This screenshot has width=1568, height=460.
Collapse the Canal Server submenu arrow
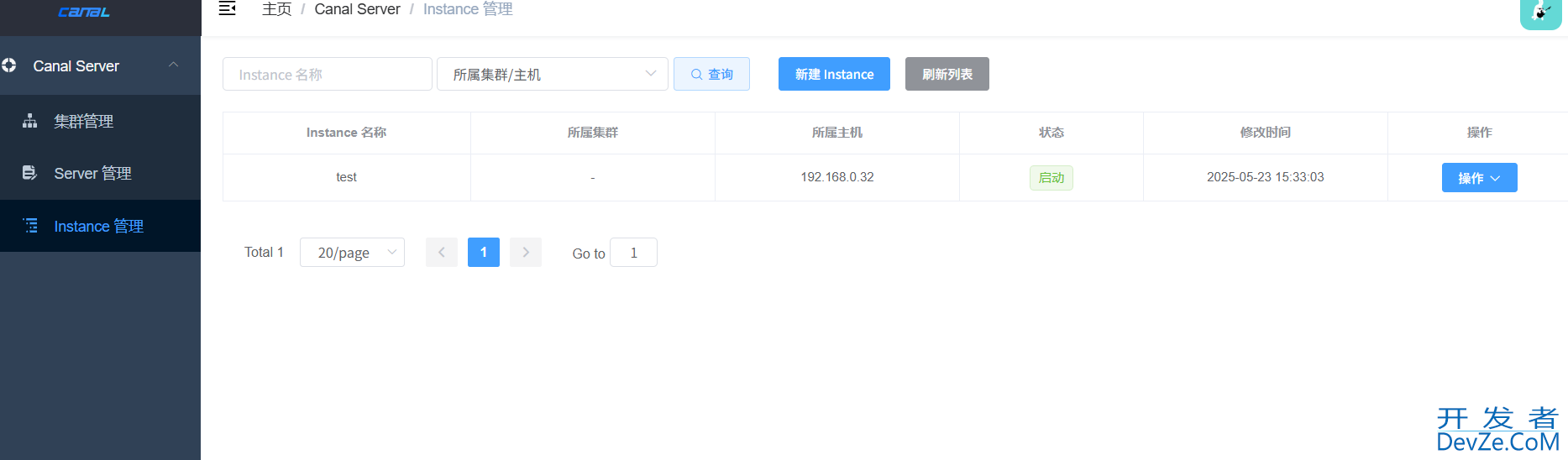click(x=174, y=65)
